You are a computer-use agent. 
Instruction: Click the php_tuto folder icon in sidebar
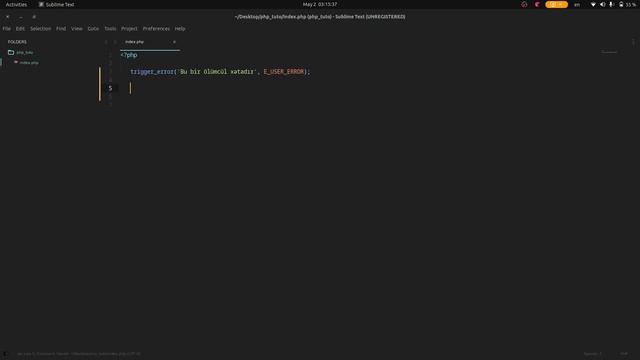[11, 52]
